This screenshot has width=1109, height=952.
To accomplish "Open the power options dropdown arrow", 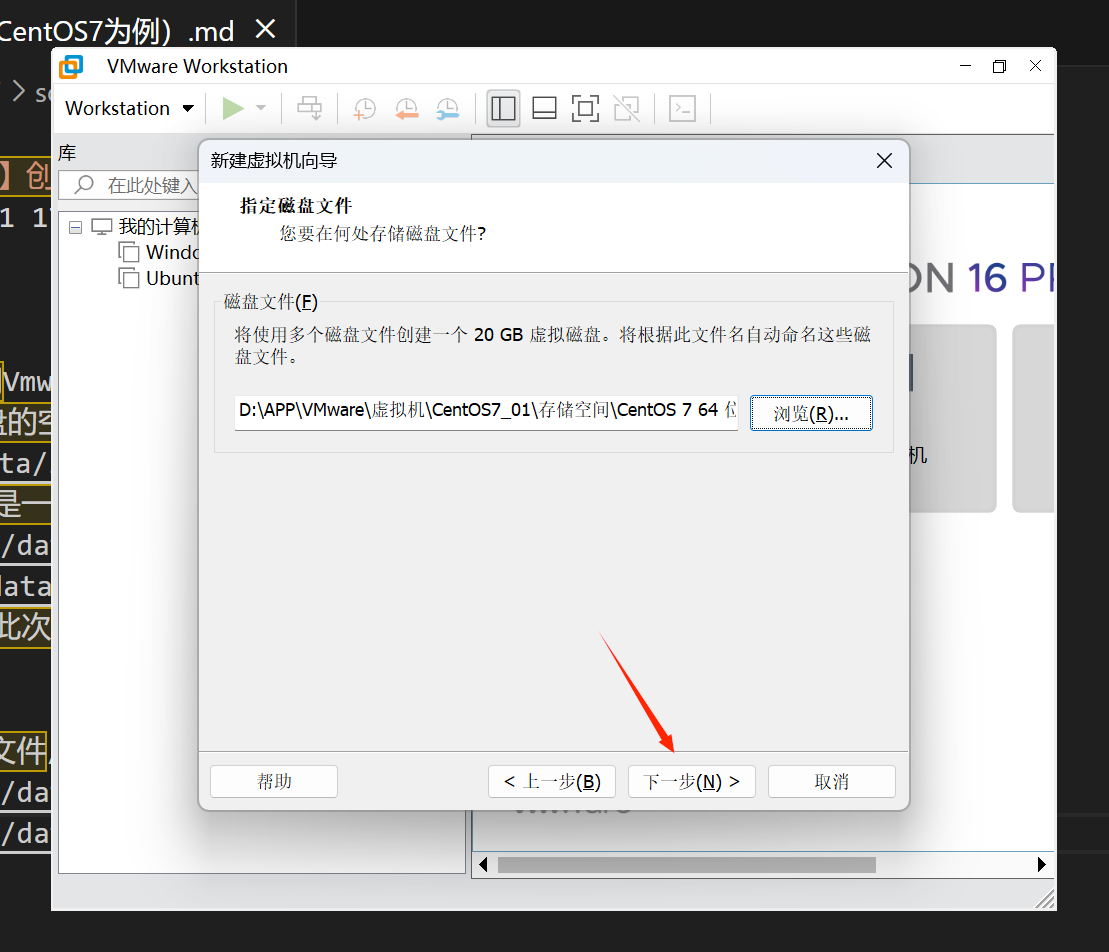I will (x=261, y=108).
